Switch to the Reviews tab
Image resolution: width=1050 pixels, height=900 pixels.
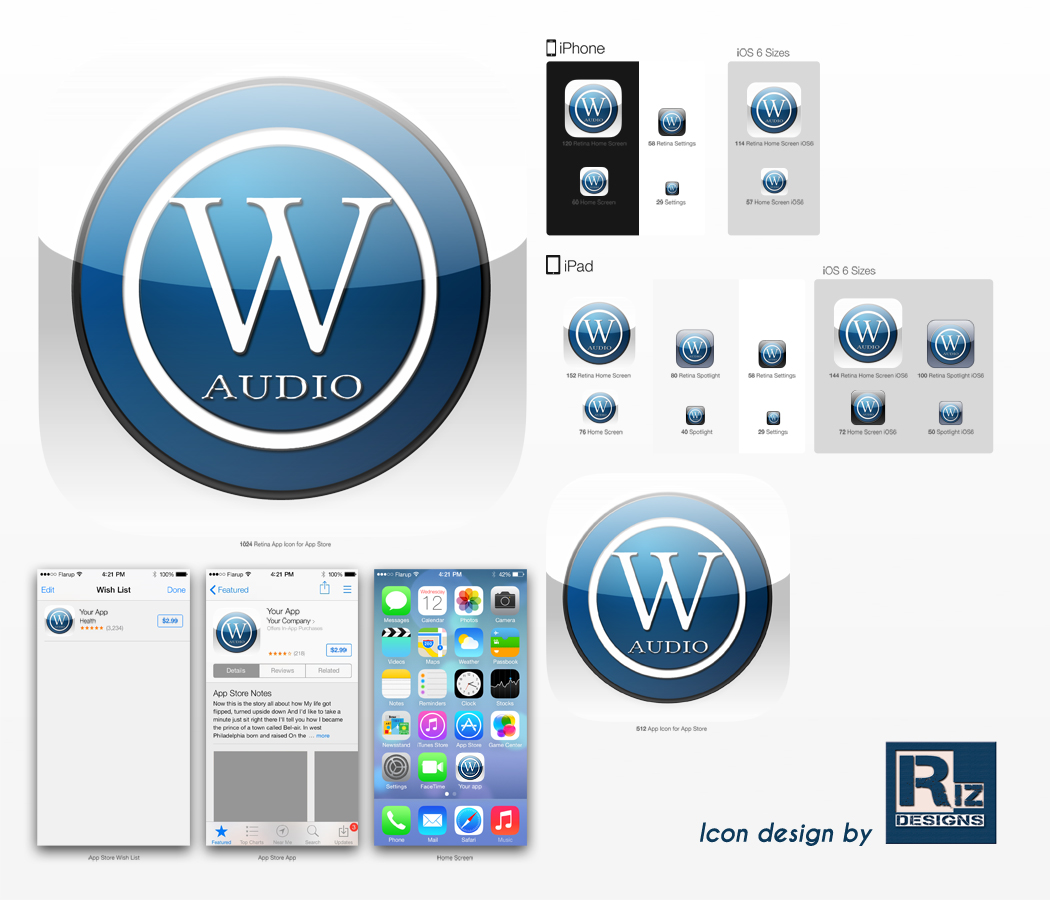[x=282, y=671]
